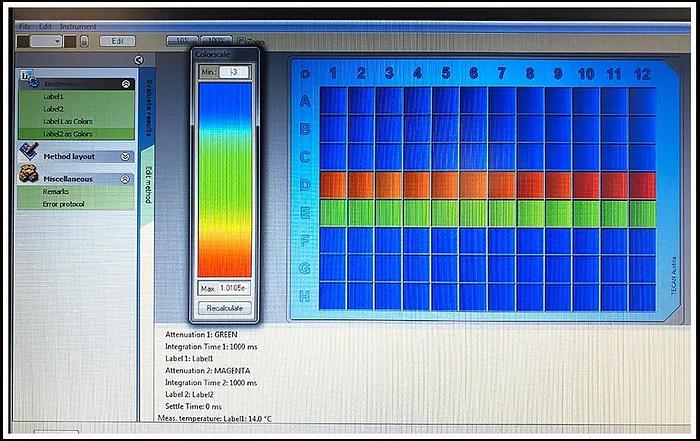Image resolution: width=700 pixels, height=441 pixels.
Task: Collapse the left sidebar with arrow icon
Action: [x=138, y=60]
